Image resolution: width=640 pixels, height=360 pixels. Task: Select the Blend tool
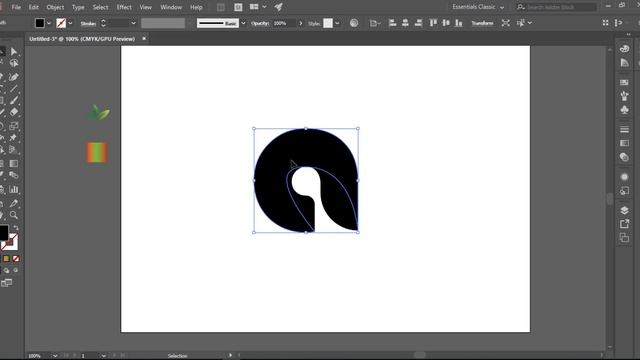click(x=13, y=176)
